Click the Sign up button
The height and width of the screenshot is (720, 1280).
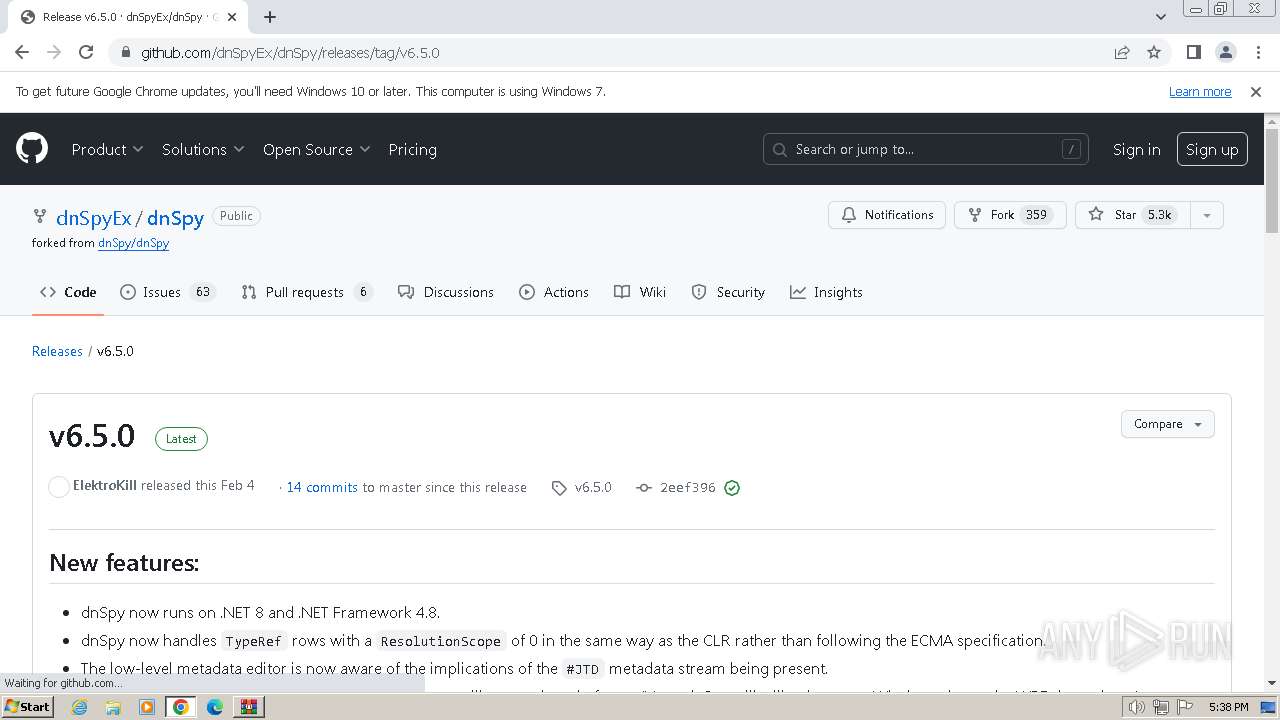[1212, 149]
